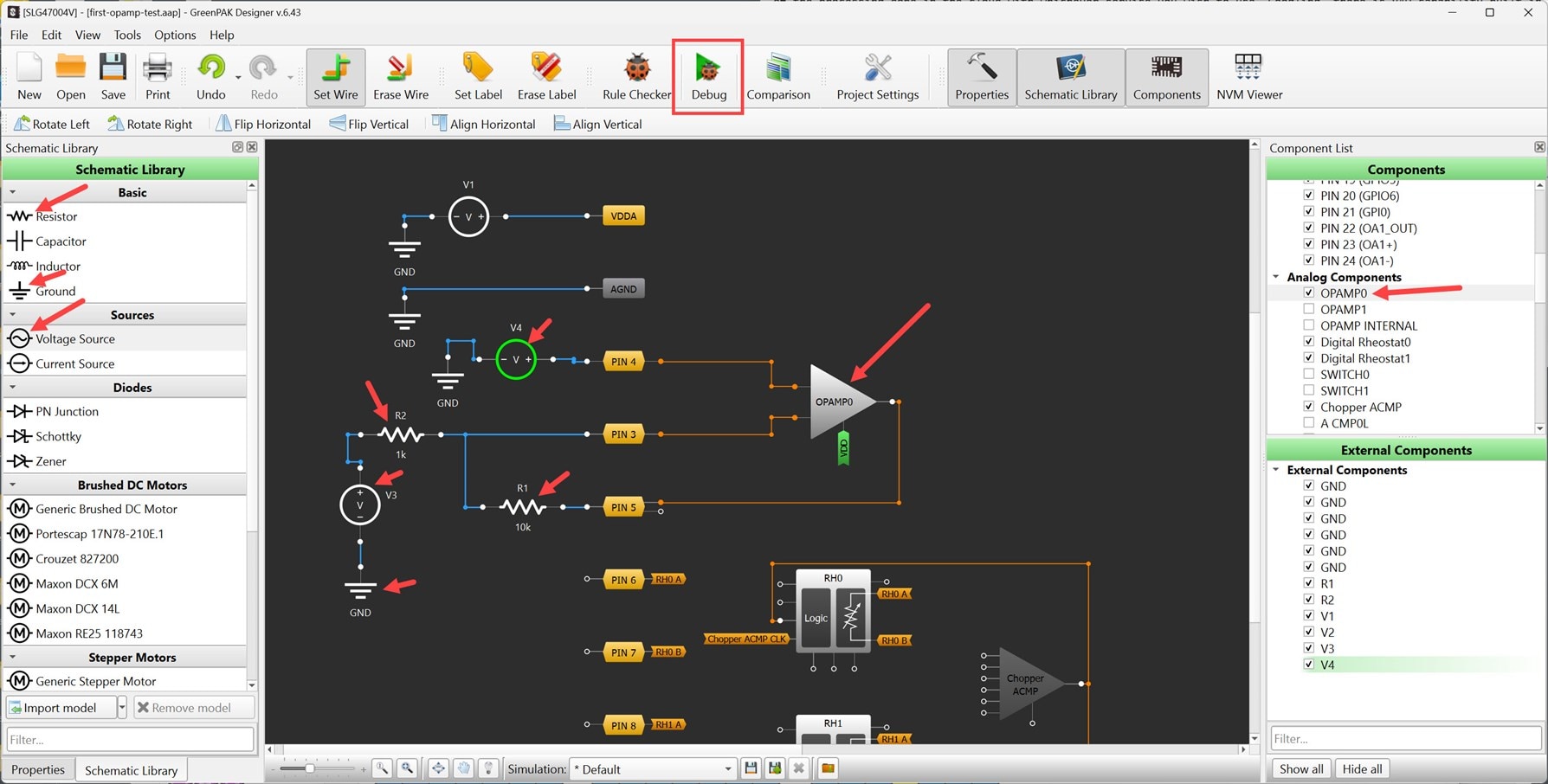Click the fit-to-view arrows icon

pyautogui.click(x=438, y=768)
